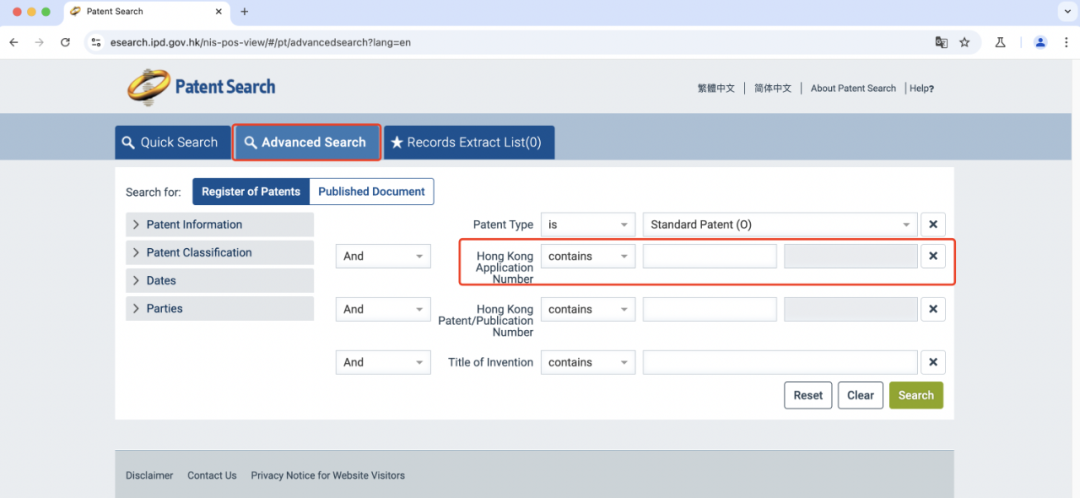The height and width of the screenshot is (498, 1080).
Task: Open the browser profile avatar
Action: pyautogui.click(x=1040, y=42)
